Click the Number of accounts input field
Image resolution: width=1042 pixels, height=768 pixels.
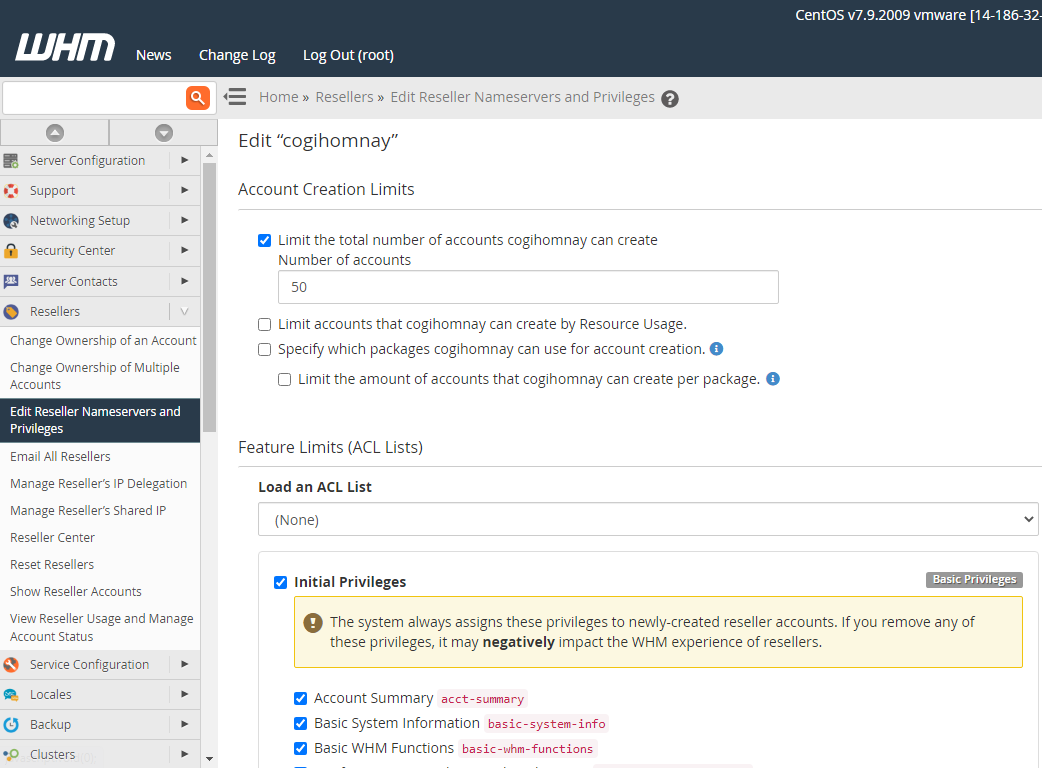pos(528,287)
